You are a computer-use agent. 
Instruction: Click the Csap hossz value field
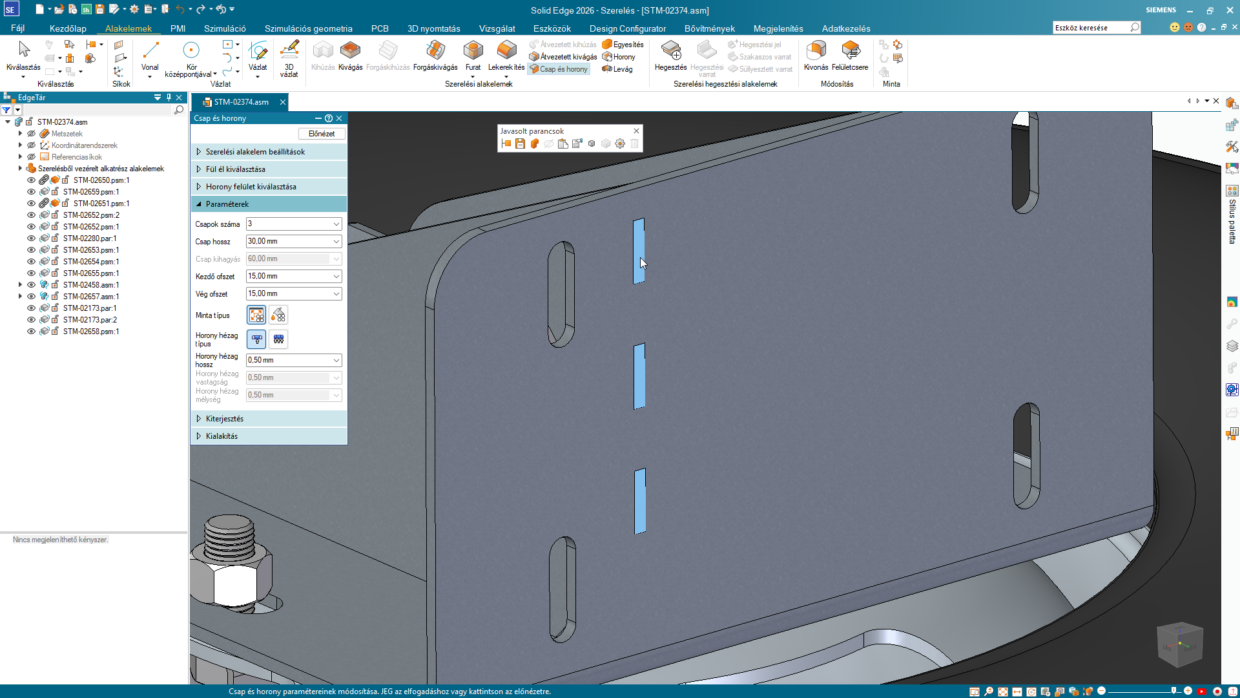[x=288, y=242]
